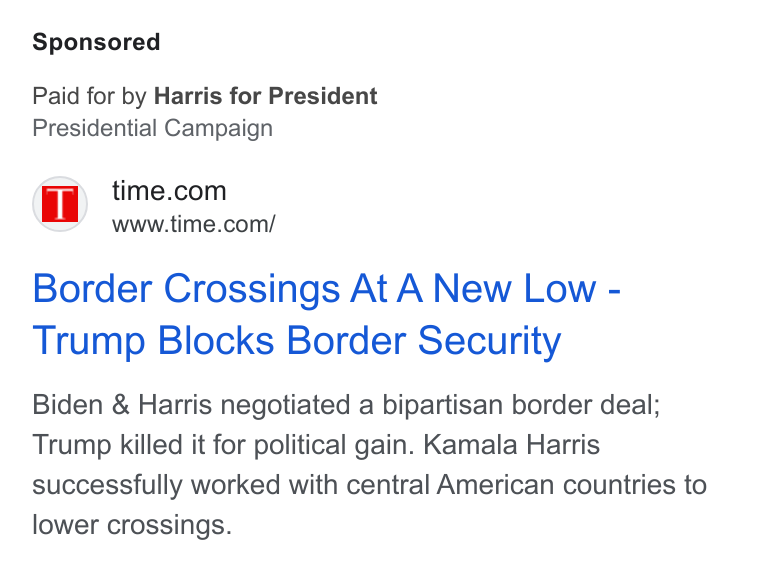
Task: Select the bold Harris for President advertiser name
Action: point(266,95)
